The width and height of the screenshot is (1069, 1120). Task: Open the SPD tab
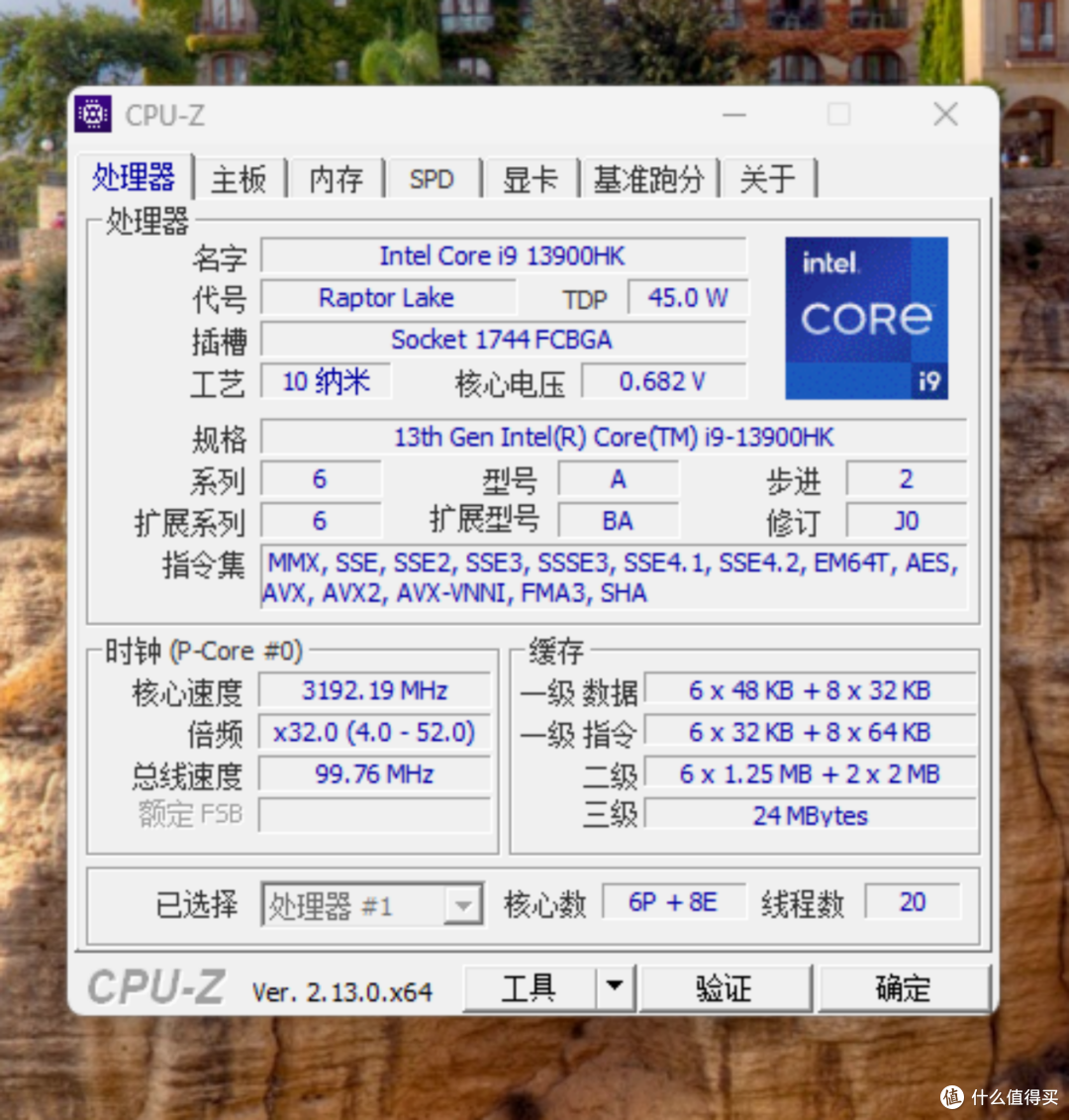pos(433,178)
